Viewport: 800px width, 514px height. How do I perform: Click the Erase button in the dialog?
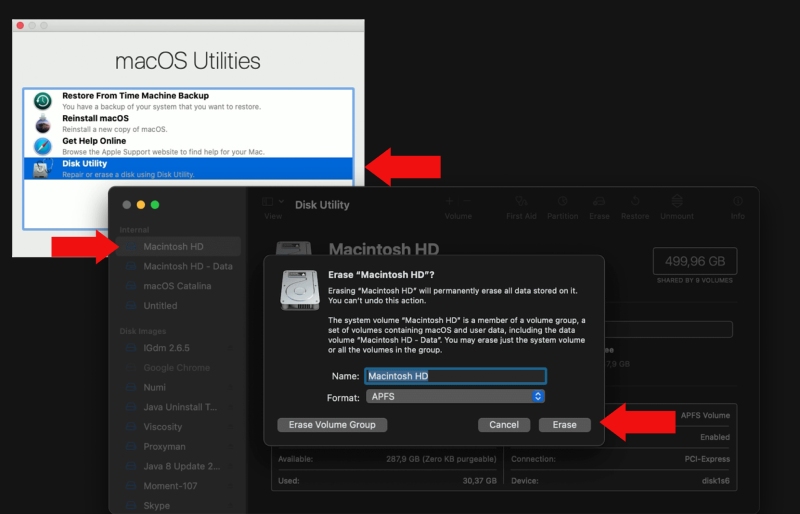click(565, 425)
